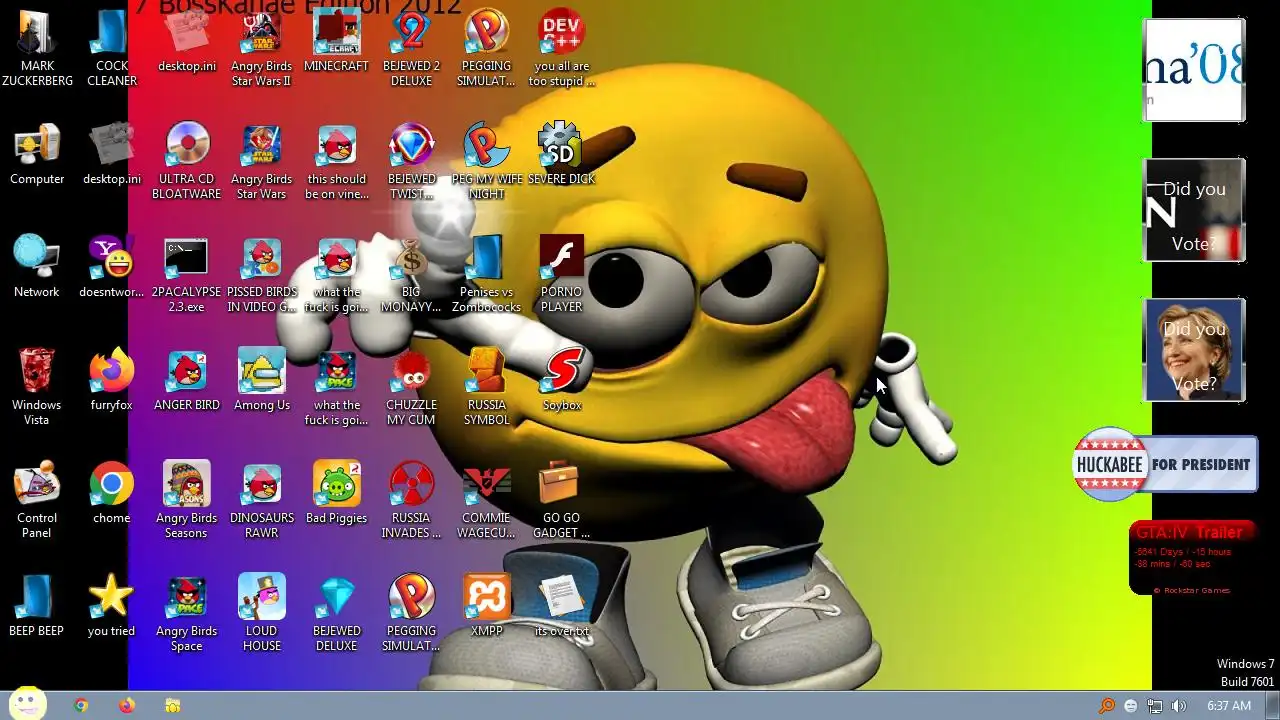Open the 'you tried' star icon
Screen dimensions: 1280x720
[x=112, y=606]
